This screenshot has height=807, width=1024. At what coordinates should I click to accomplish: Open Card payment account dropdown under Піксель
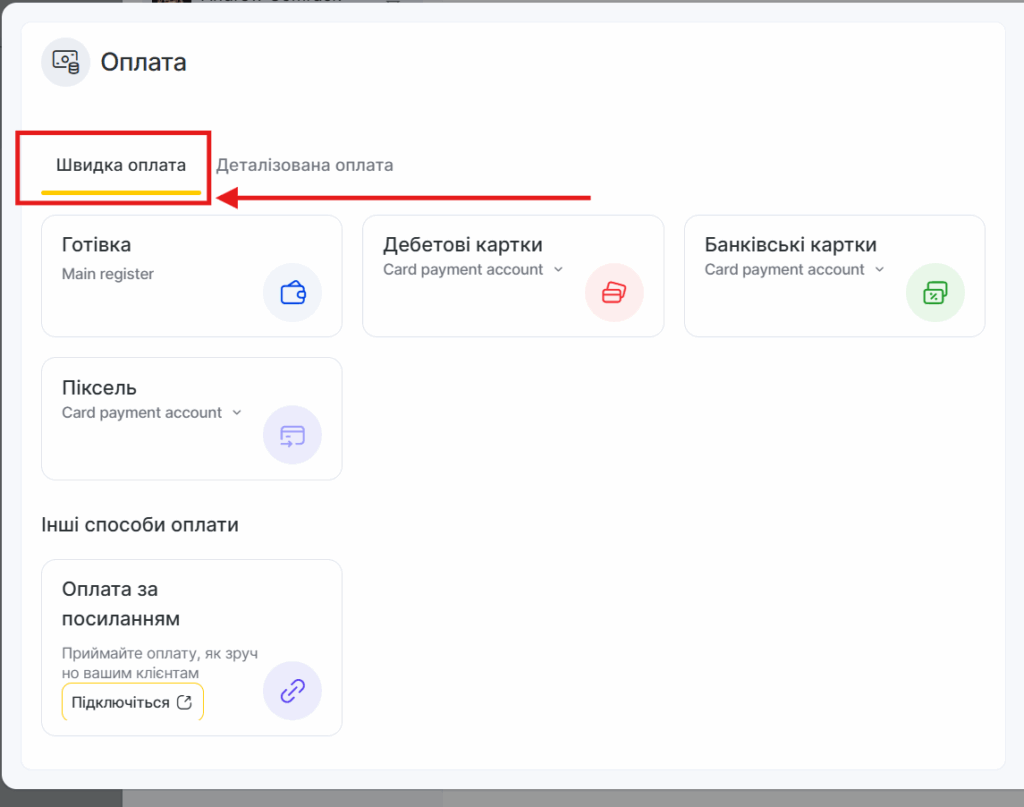point(237,412)
